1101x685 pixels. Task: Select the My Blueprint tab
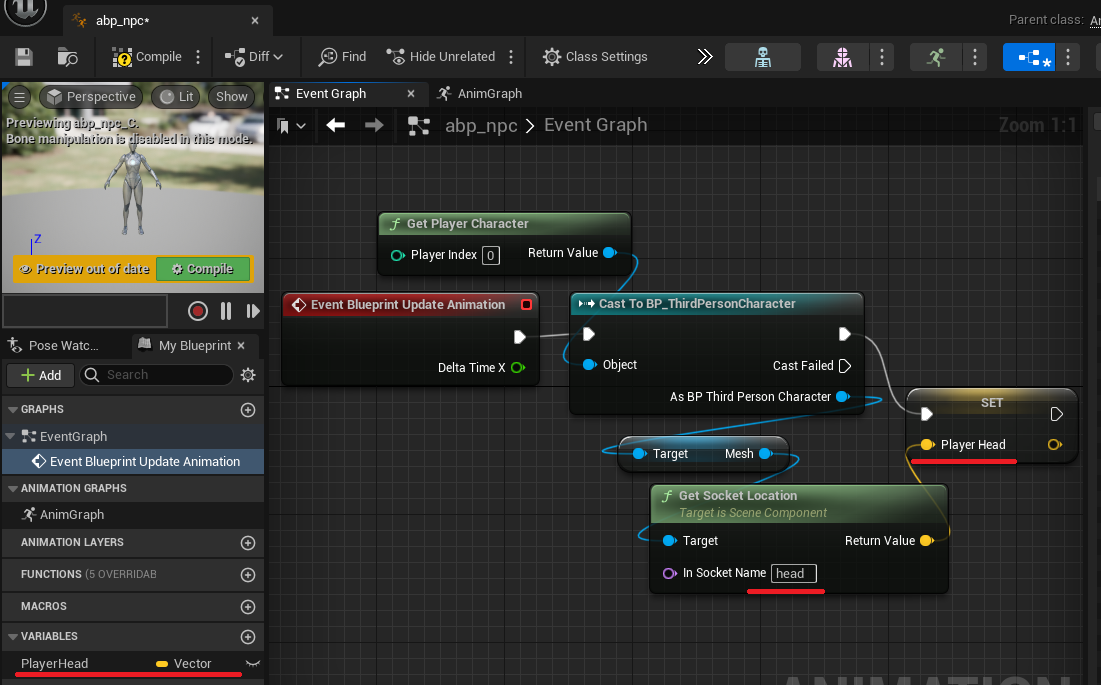point(185,345)
